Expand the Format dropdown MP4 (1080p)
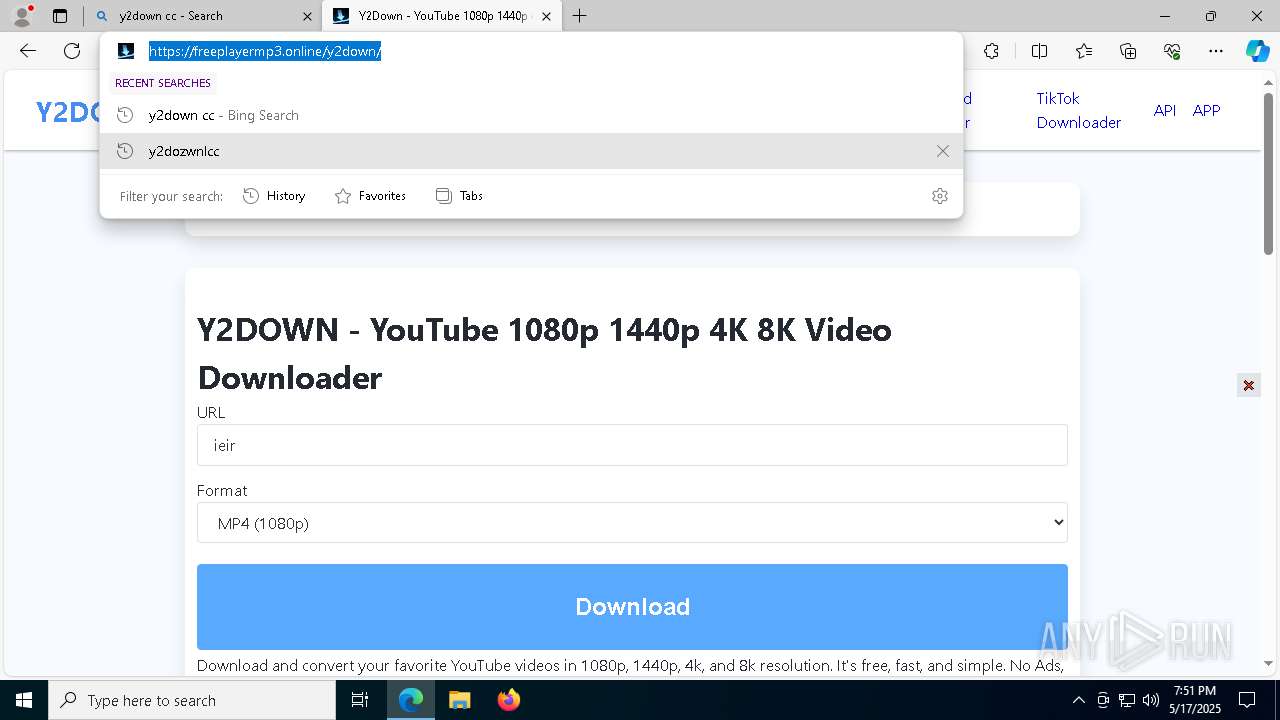Image resolution: width=1280 pixels, height=720 pixels. pos(632,523)
